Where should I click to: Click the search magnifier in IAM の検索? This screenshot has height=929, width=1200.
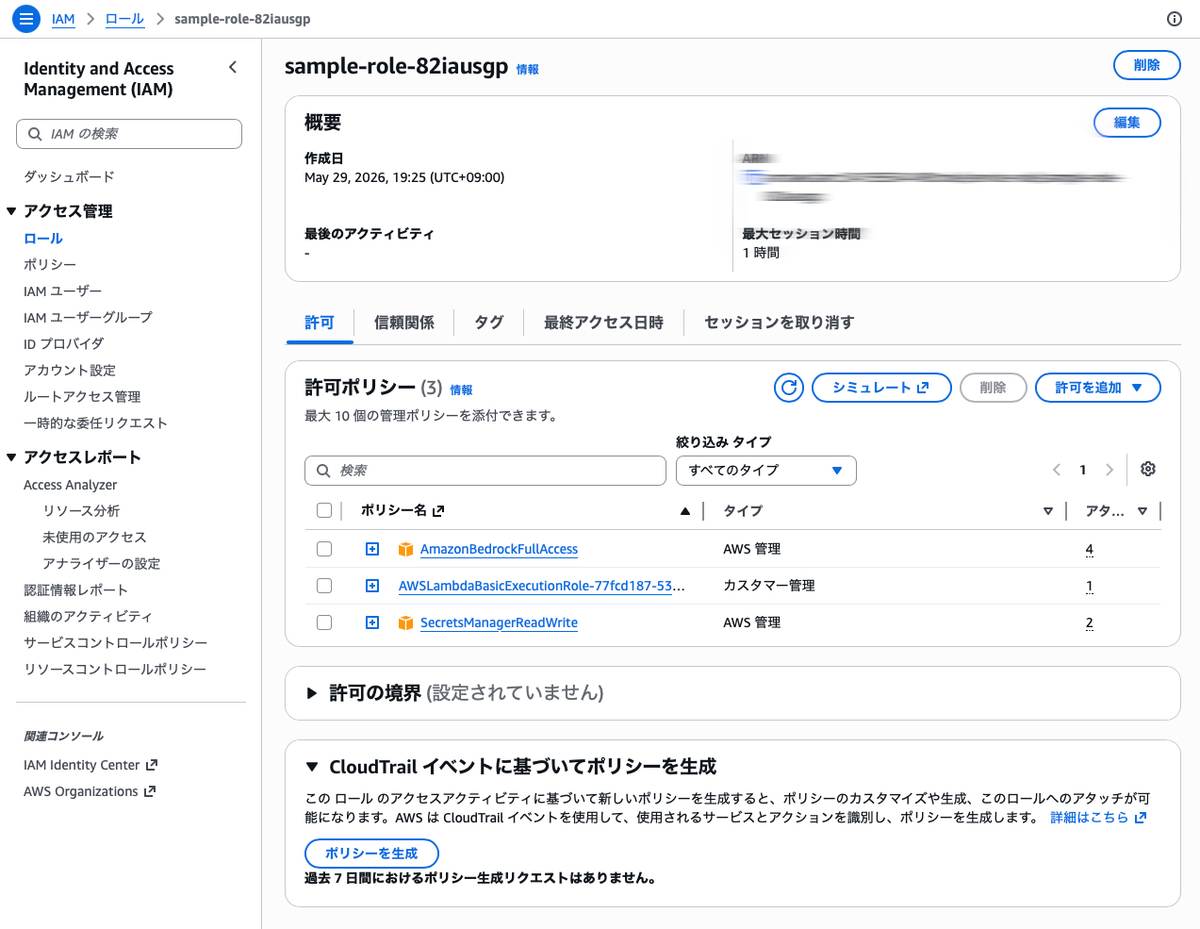36,134
